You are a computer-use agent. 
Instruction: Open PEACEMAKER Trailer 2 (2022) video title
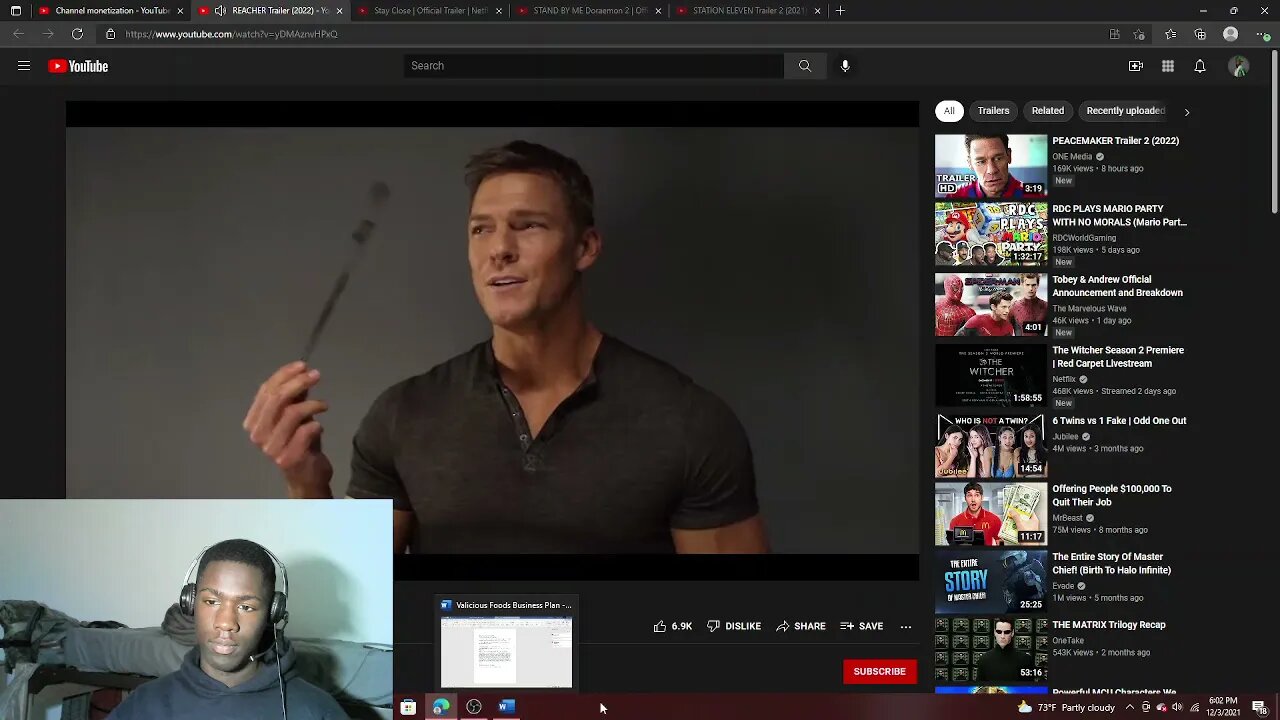1115,141
